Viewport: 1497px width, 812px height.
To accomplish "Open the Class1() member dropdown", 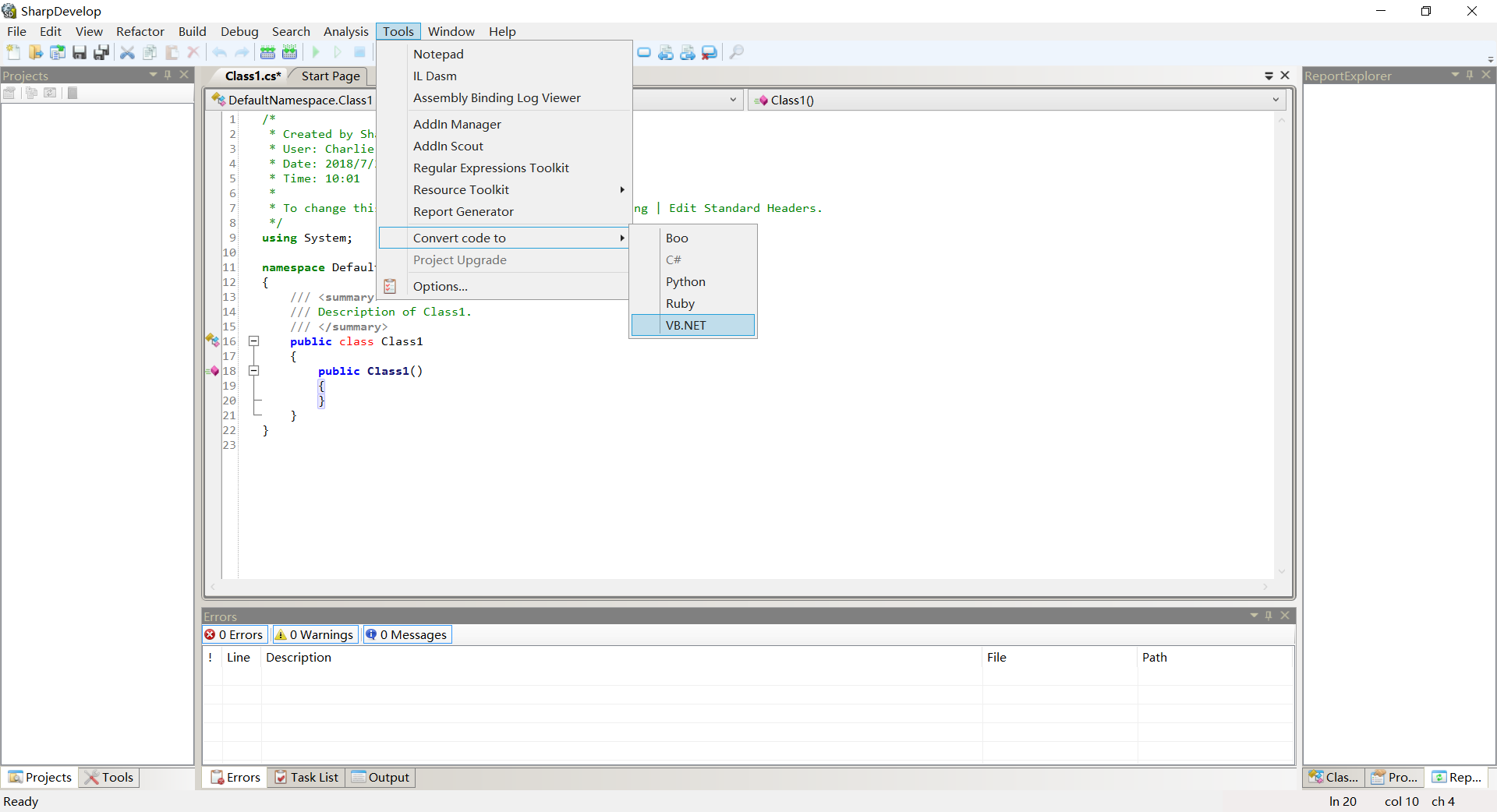I will [x=1276, y=100].
